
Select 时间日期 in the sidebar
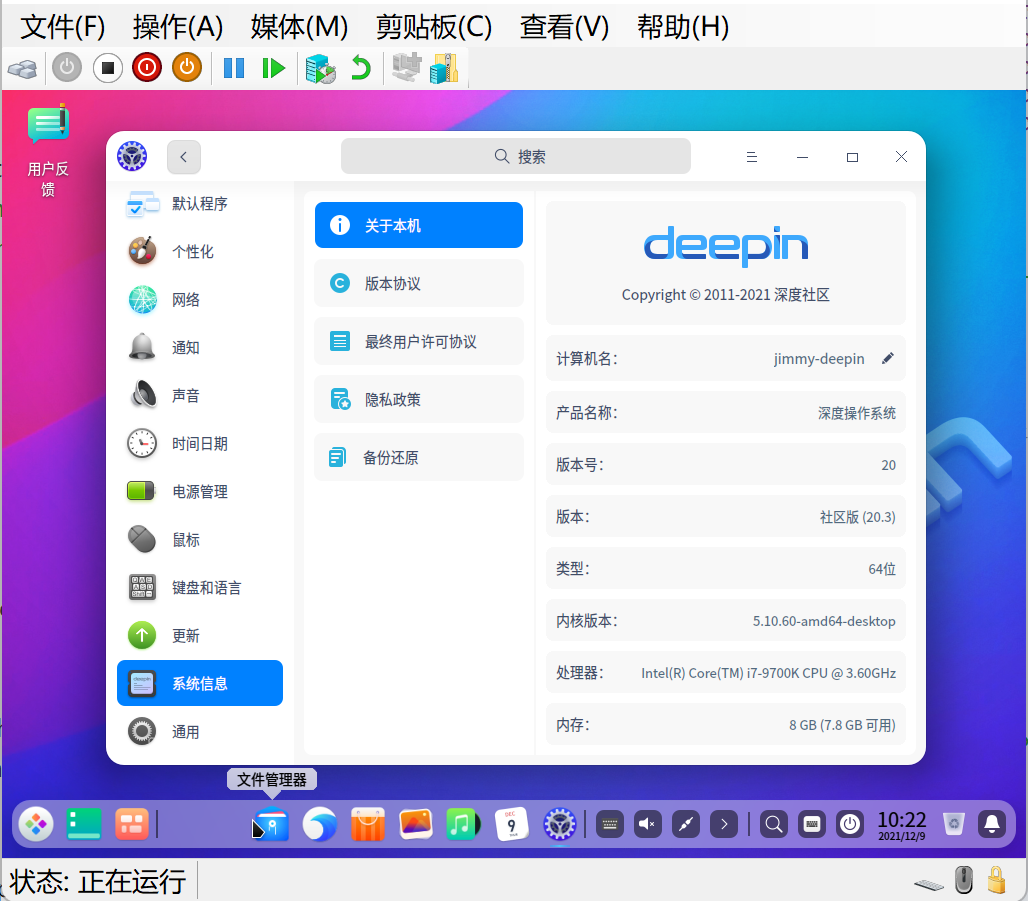200,444
